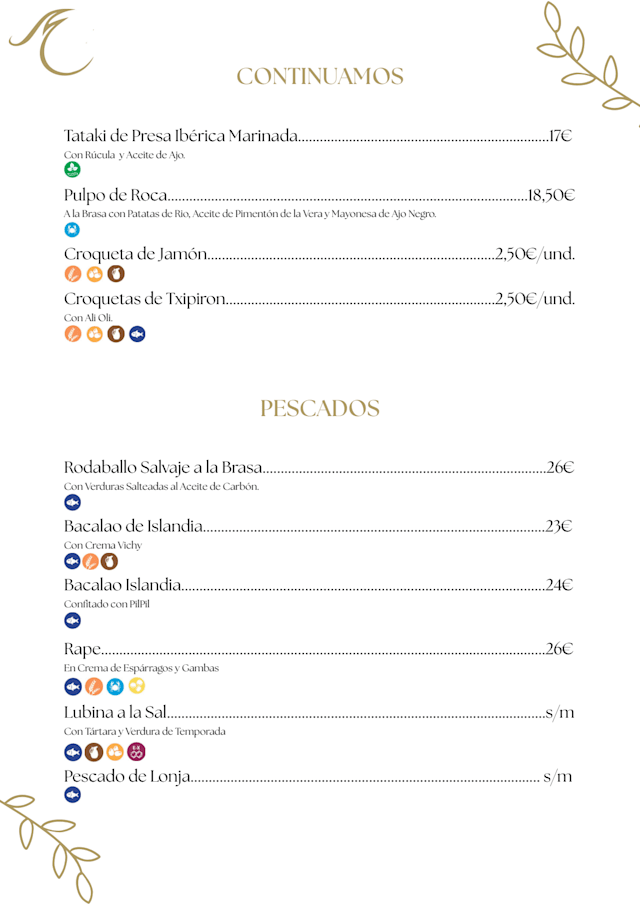
Task: Click the green soy allergen icon under Tataki
Action: point(72,170)
